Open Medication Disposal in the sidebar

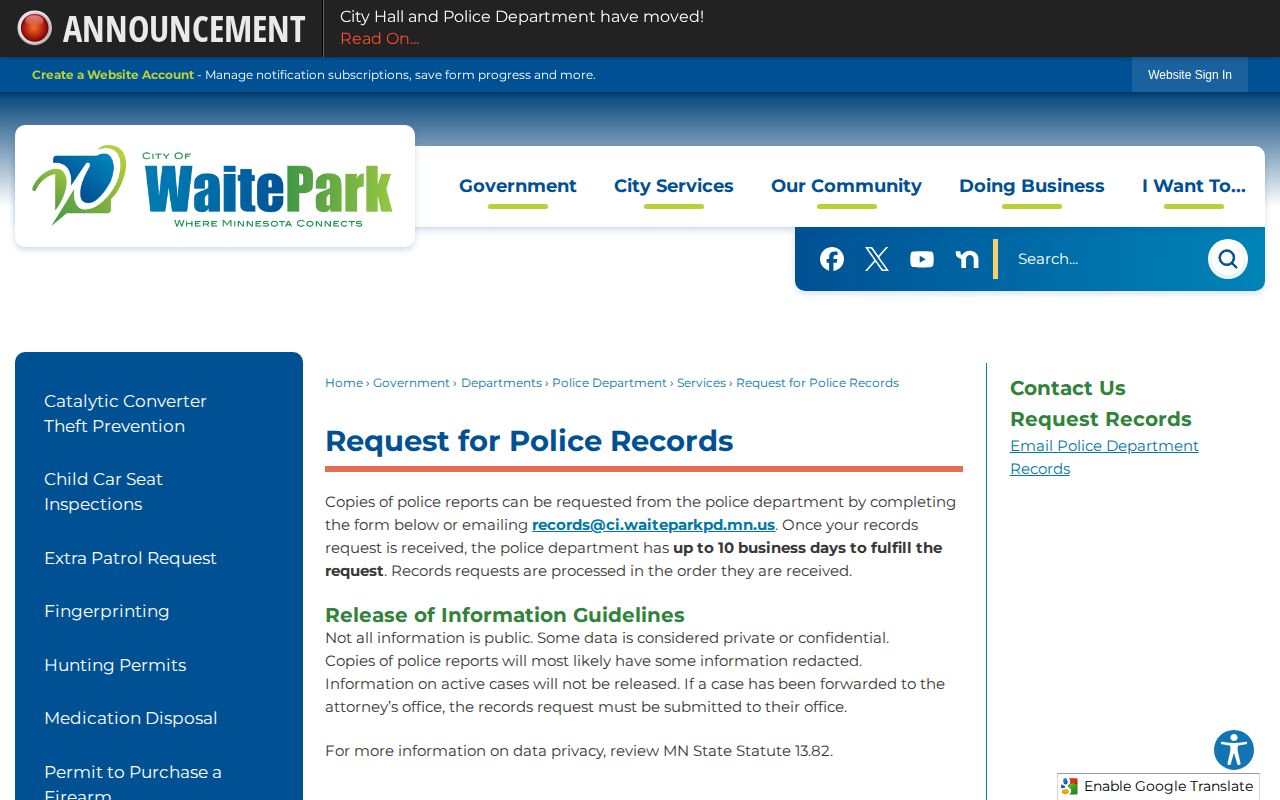pyautogui.click(x=131, y=718)
